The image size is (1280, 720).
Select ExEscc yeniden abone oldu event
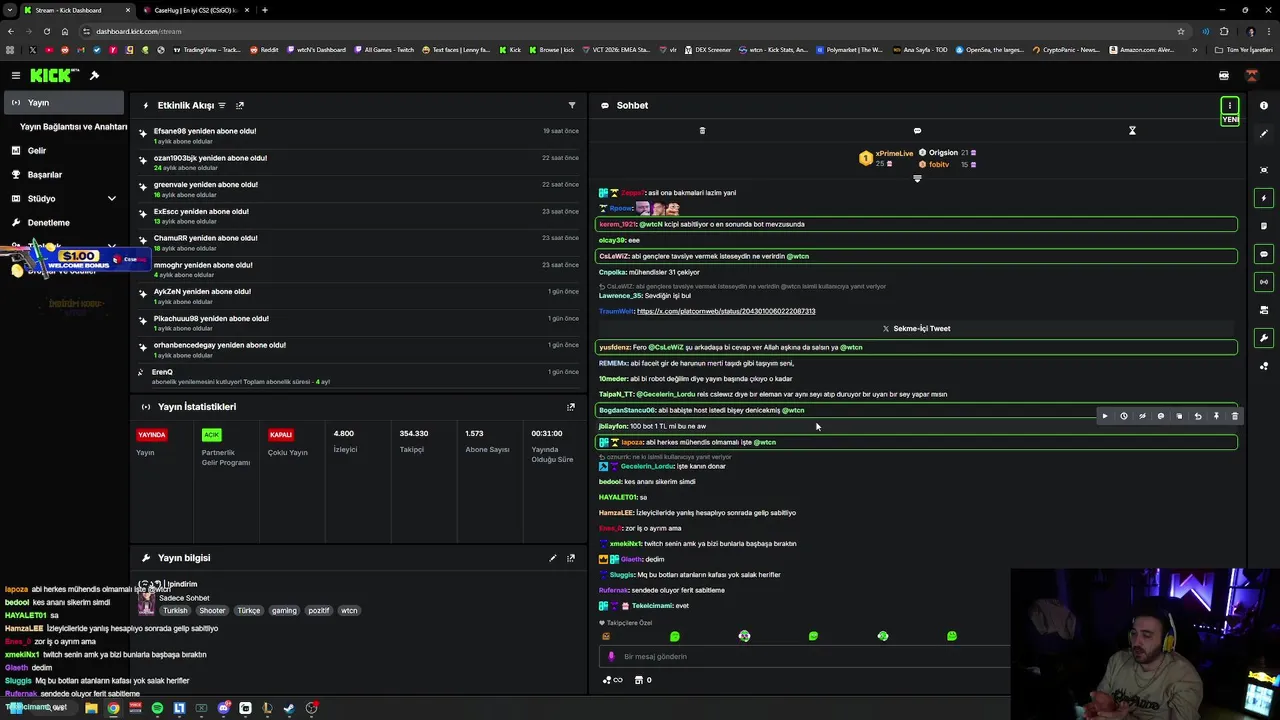(359, 216)
